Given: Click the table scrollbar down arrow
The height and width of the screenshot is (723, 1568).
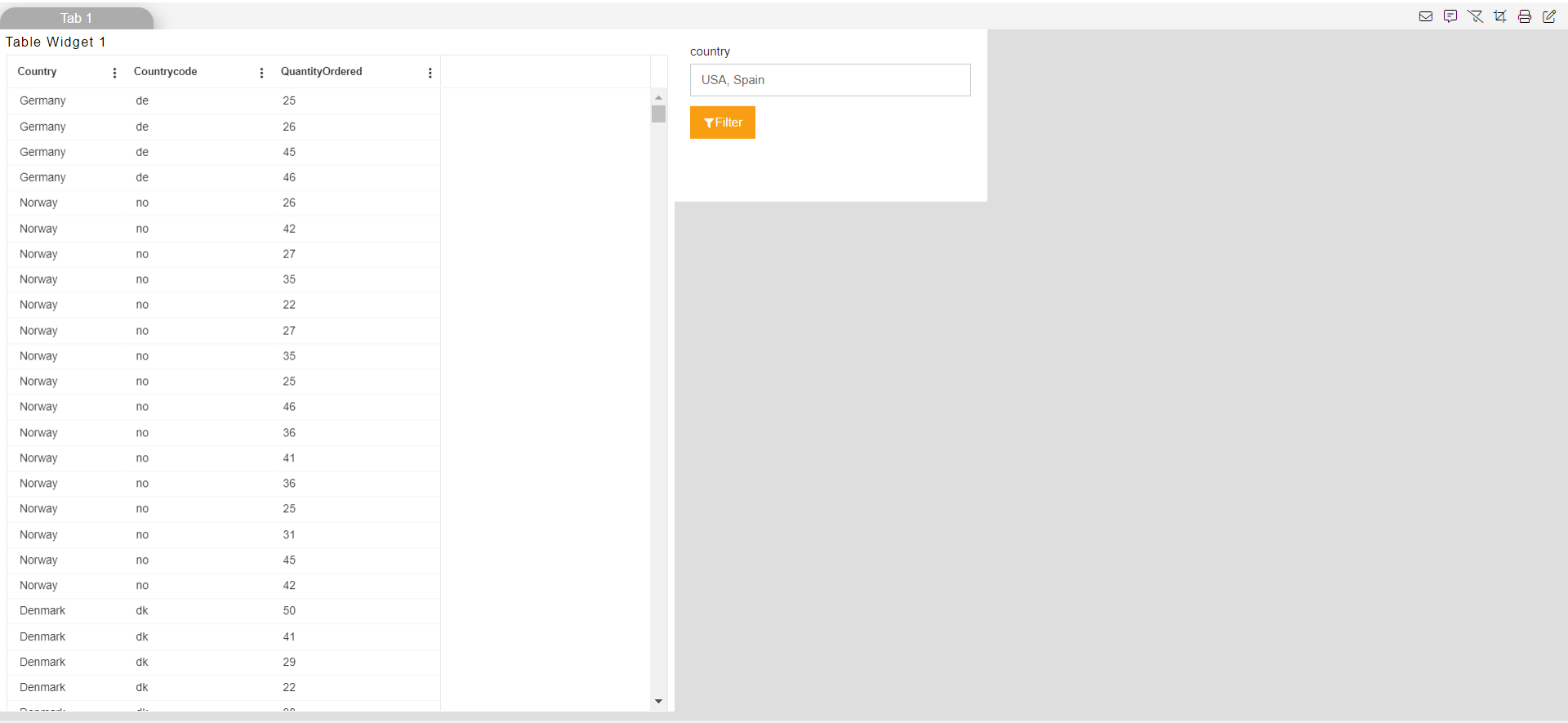Looking at the screenshot, I should click(658, 702).
